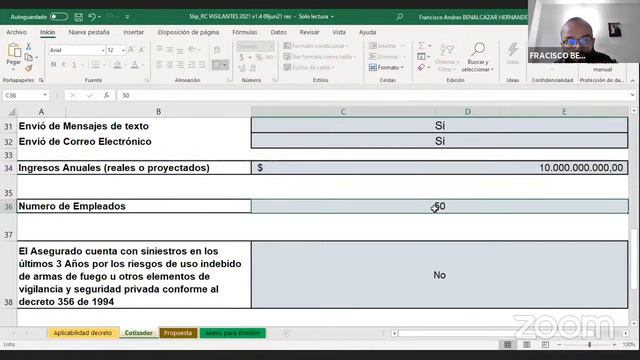Click the Fill down icon in Edición
The width and height of the screenshot is (640, 360).
pos(421,56)
